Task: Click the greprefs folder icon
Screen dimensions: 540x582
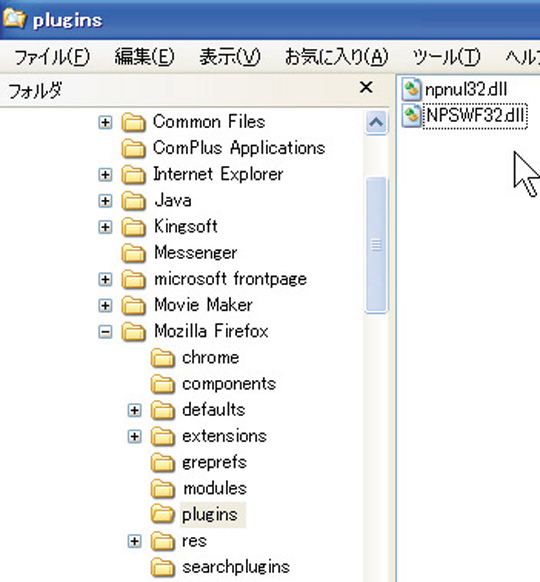Action: coord(163,462)
